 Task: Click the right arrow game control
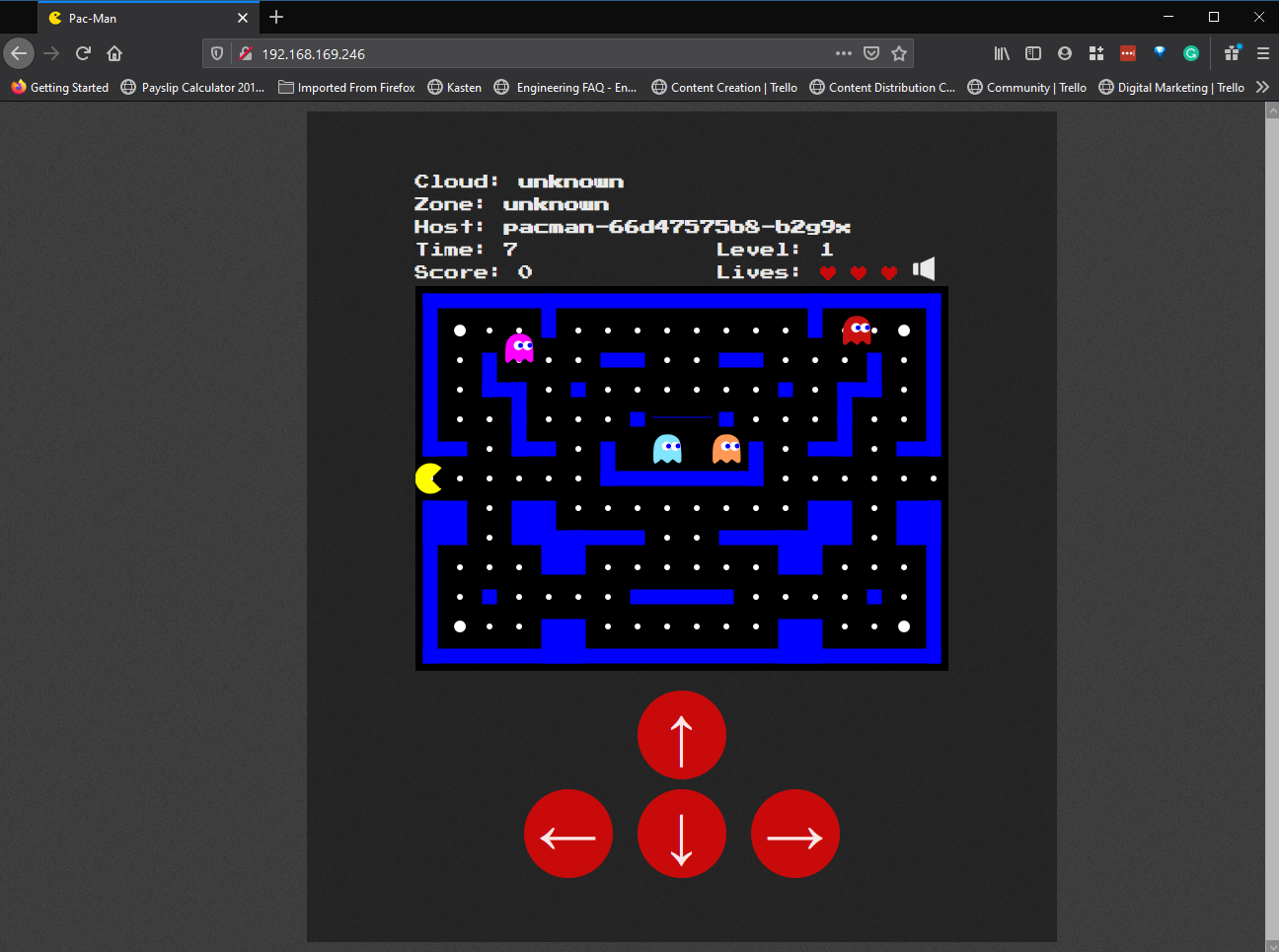click(795, 834)
